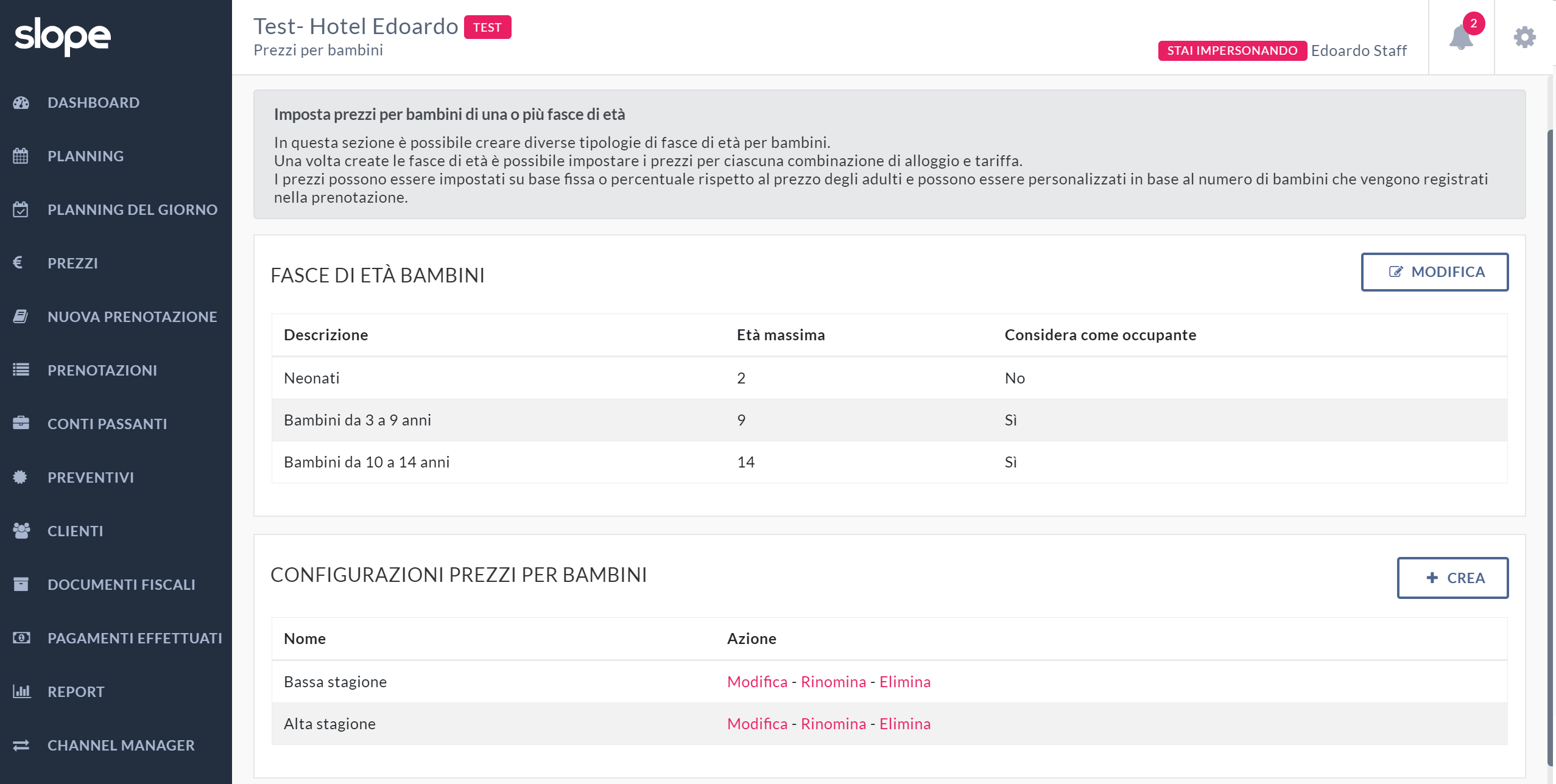This screenshot has height=784, width=1556.
Task: Go to Nuova Prenotazione menu item
Action: pos(132,317)
